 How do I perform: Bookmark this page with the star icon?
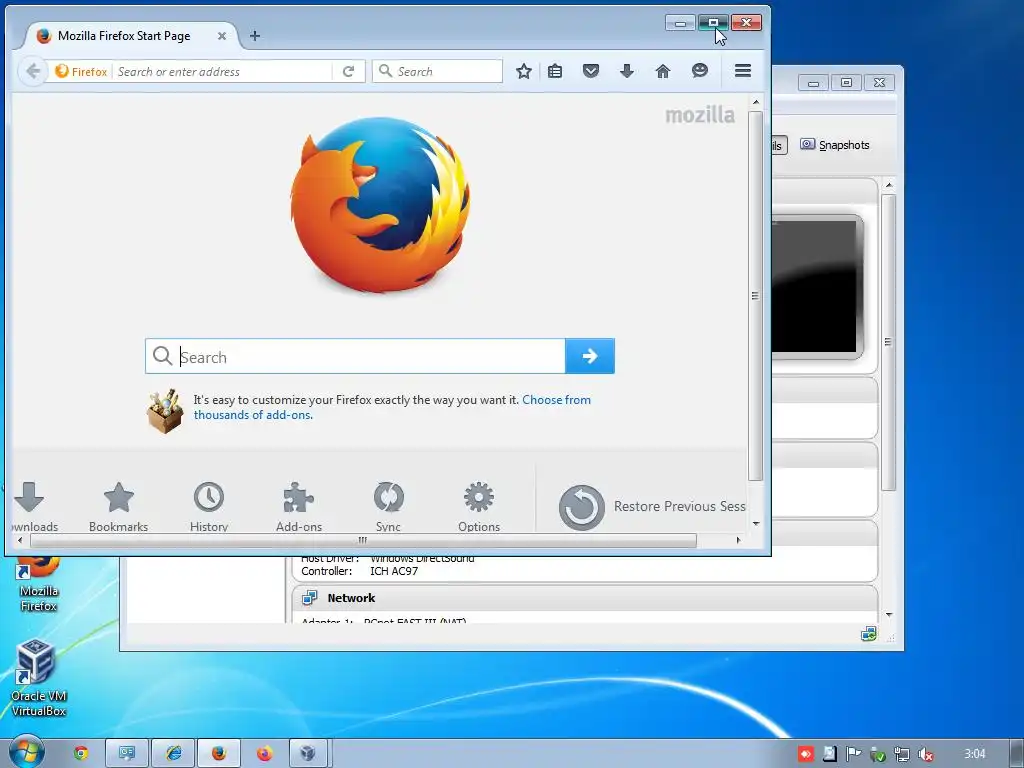coord(524,71)
